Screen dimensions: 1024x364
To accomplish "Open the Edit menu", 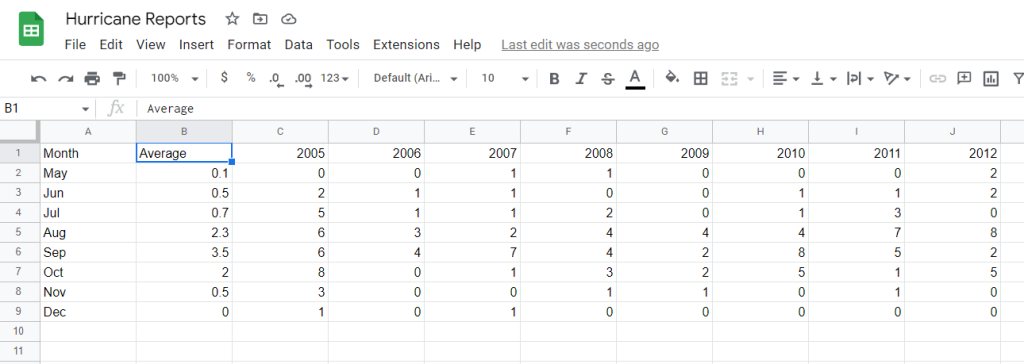I will [111, 44].
